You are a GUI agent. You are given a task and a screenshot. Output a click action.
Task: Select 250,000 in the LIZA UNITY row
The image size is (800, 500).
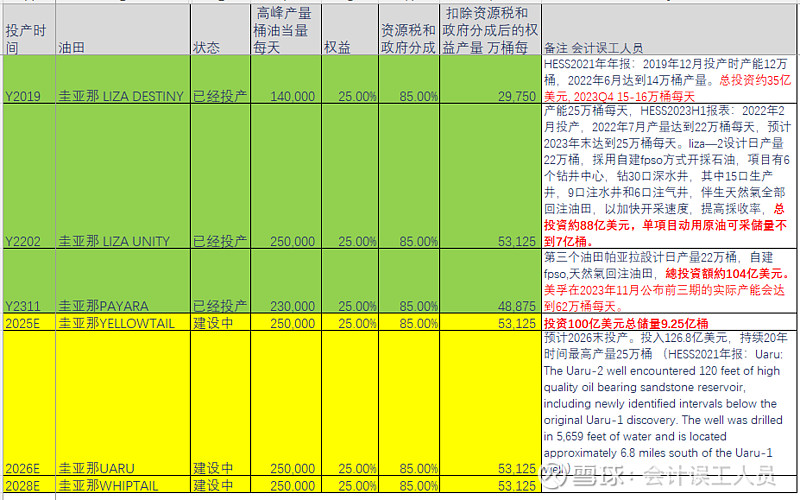pos(286,177)
